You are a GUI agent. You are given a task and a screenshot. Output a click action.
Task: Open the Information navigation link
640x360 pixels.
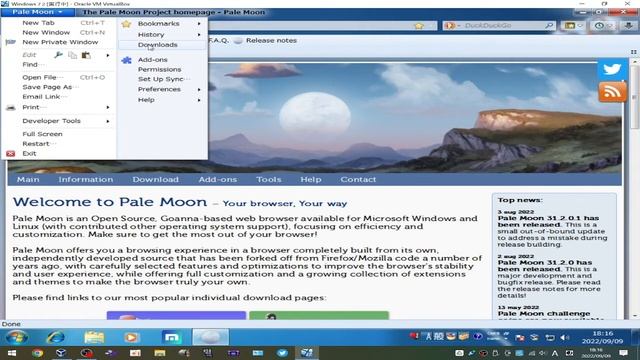click(x=86, y=180)
